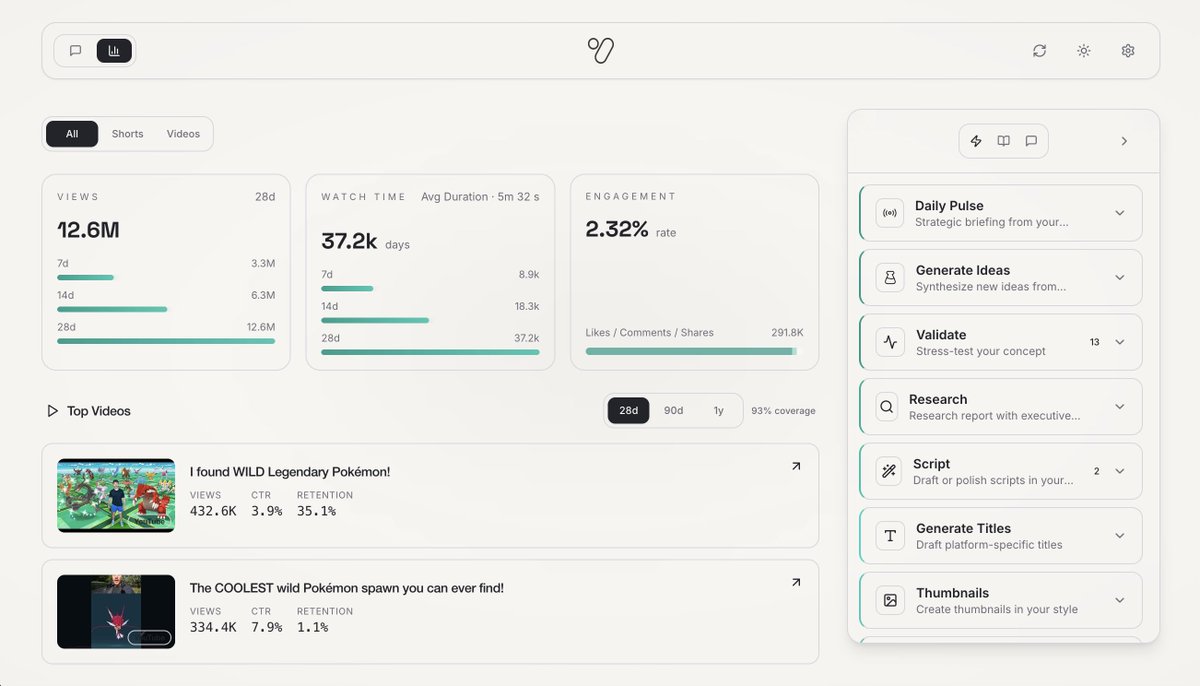Expand the Validate card chevron

[1120, 342]
